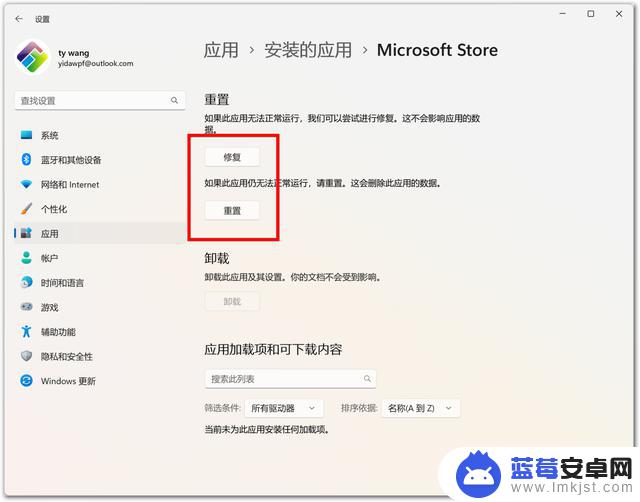The image size is (640, 502).
Task: Navigate to 安装的应用 breadcrumb
Action: click(x=308, y=50)
